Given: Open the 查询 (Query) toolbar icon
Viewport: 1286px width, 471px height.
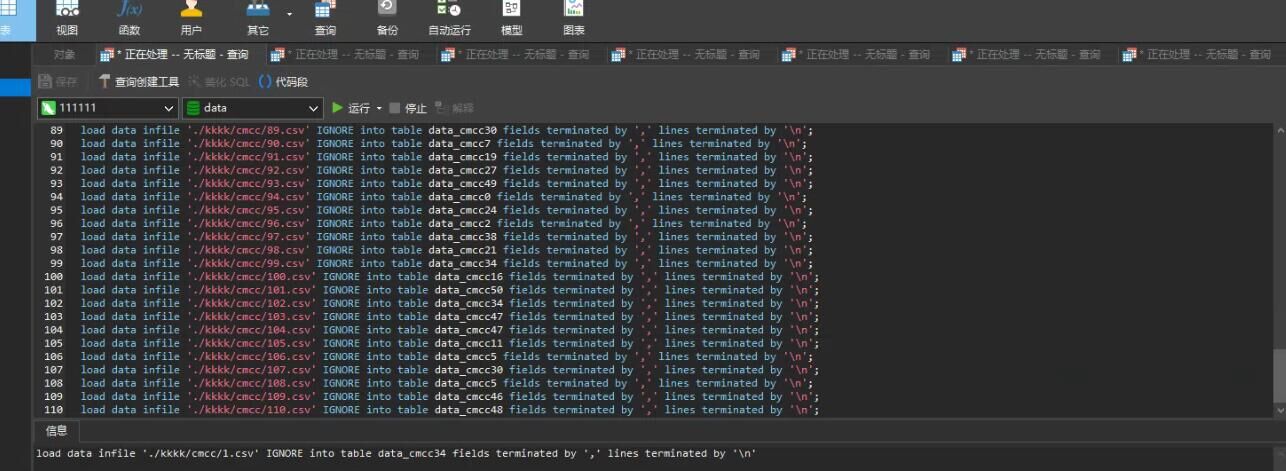Looking at the screenshot, I should (x=325, y=18).
